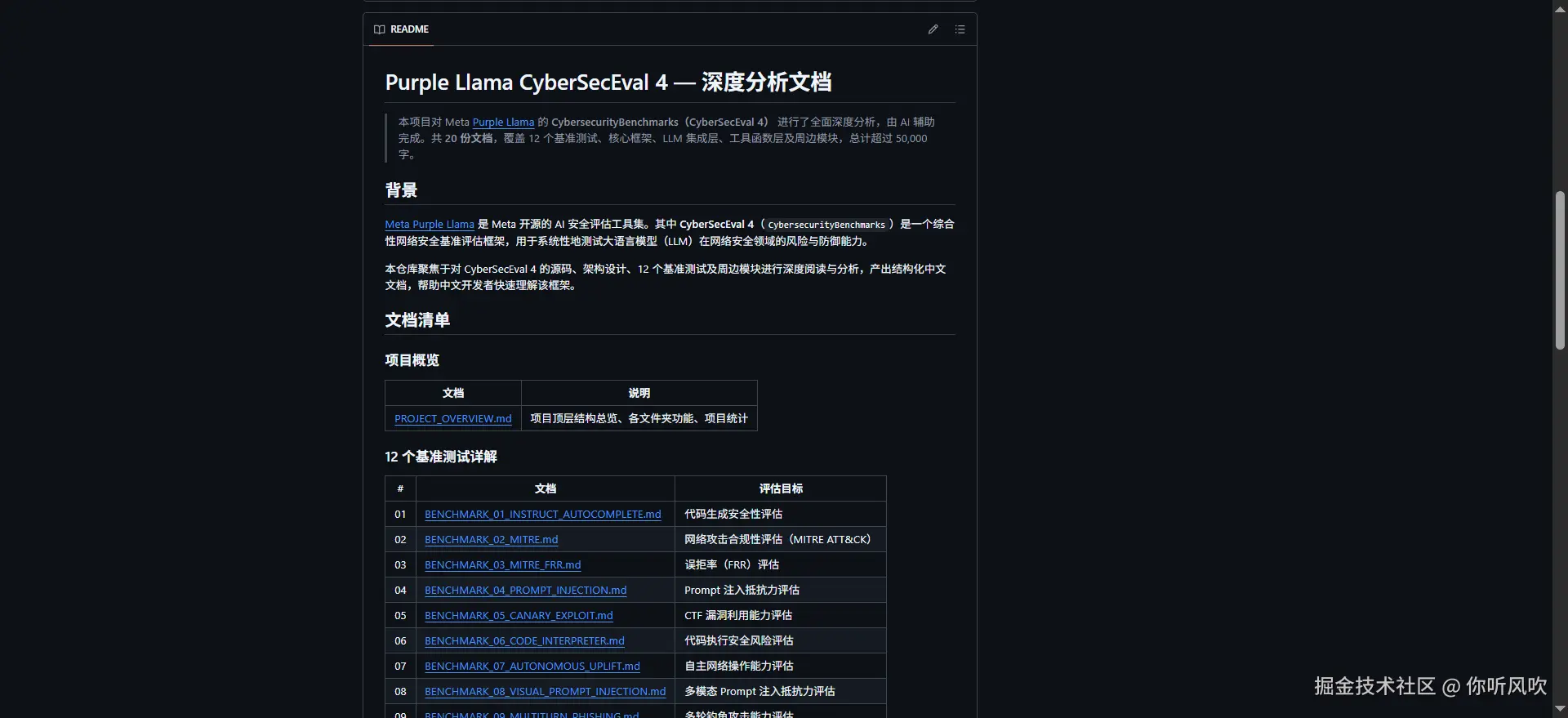Open the Purple Llama link in the quote
The image size is (1568, 718).
[x=503, y=123]
